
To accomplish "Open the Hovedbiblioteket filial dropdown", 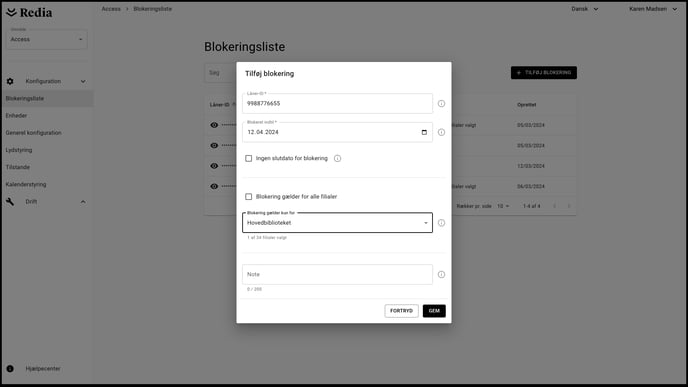I will pyautogui.click(x=337, y=223).
